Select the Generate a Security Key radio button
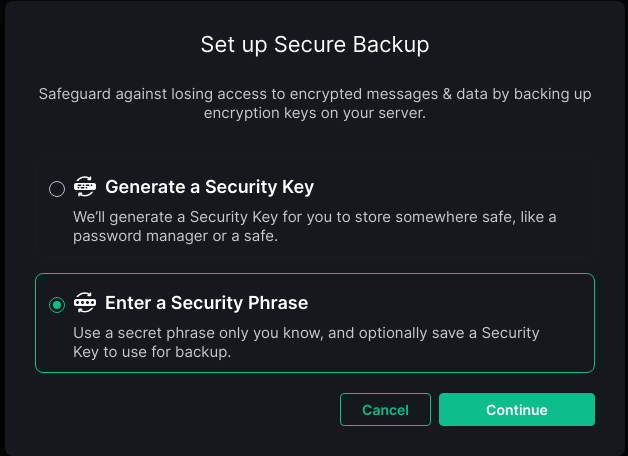 pos(57,188)
